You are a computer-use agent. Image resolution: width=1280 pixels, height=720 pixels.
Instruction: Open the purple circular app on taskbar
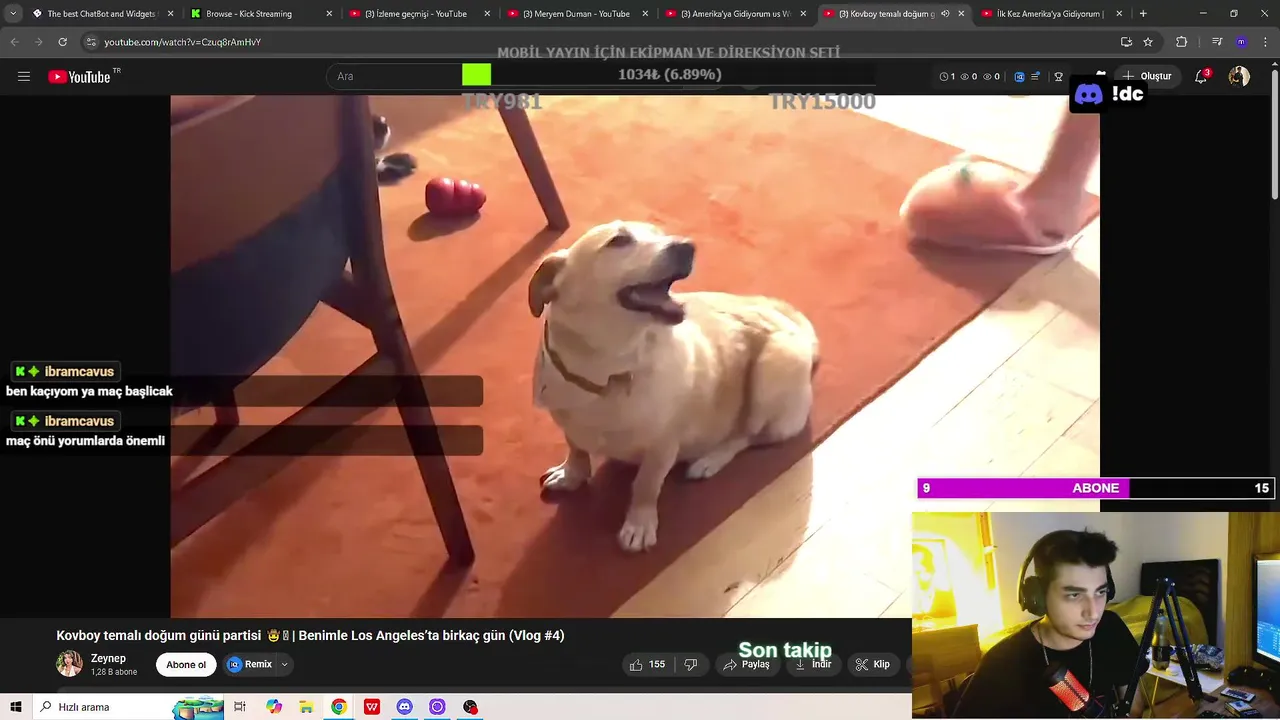(437, 707)
